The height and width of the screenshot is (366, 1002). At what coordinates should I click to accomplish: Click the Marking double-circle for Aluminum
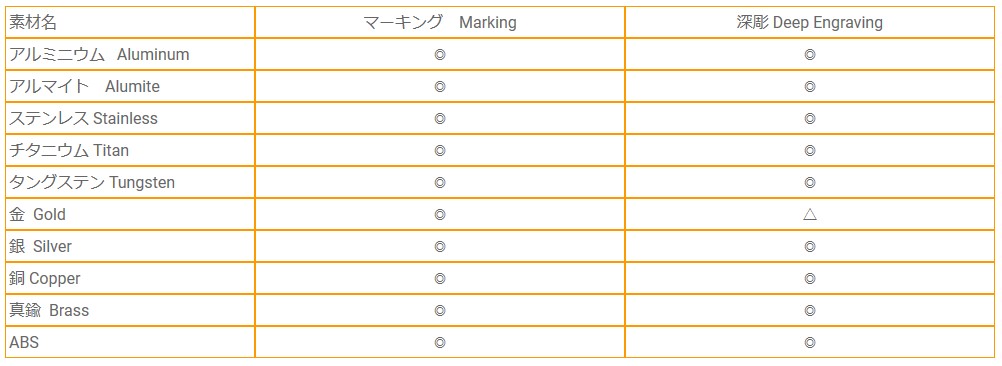tap(440, 55)
